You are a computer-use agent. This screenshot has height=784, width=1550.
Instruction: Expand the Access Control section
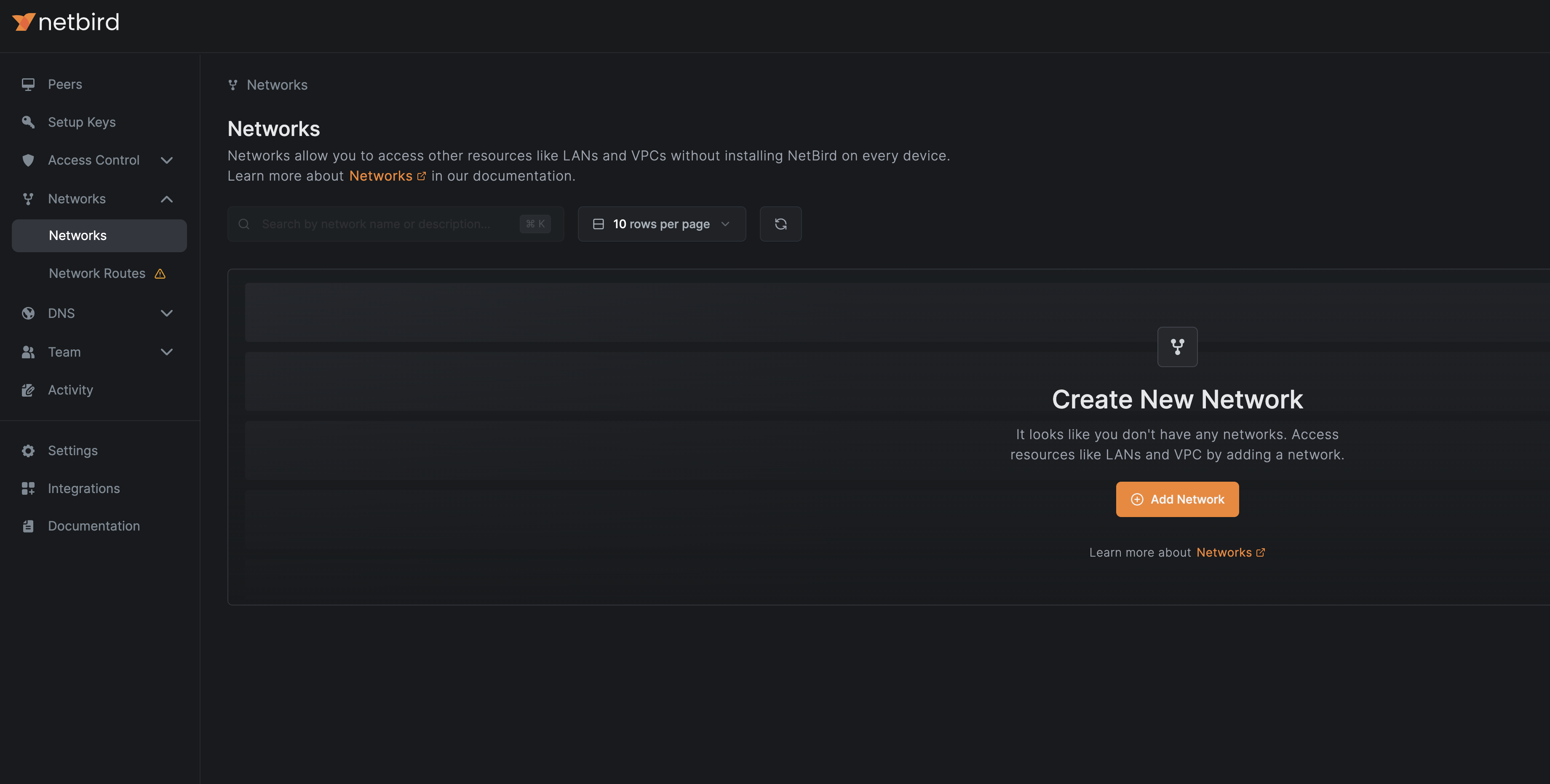(167, 160)
